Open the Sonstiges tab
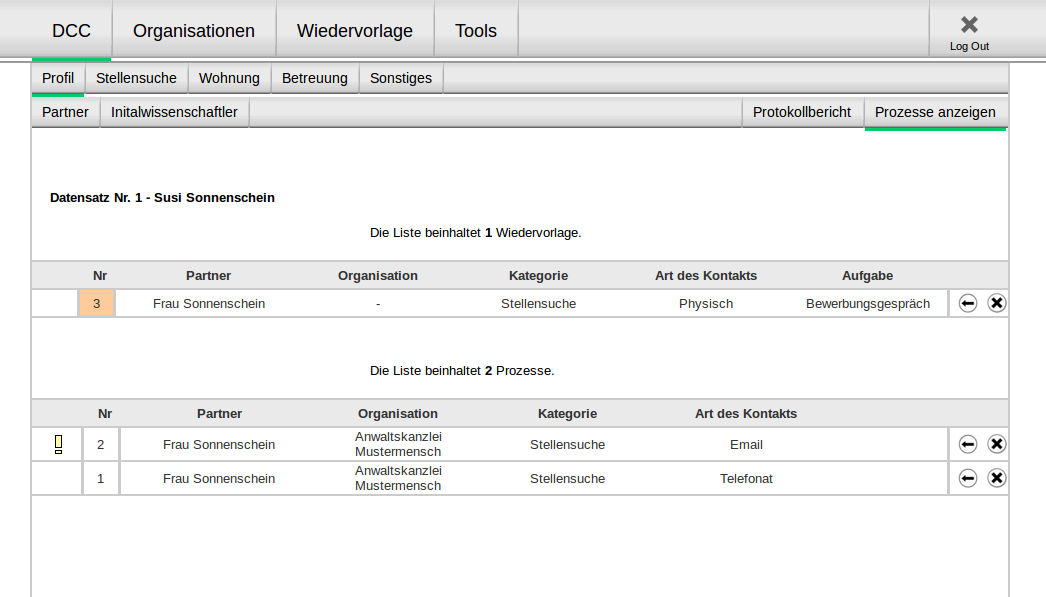Viewport: 1046px width, 597px height. click(401, 78)
